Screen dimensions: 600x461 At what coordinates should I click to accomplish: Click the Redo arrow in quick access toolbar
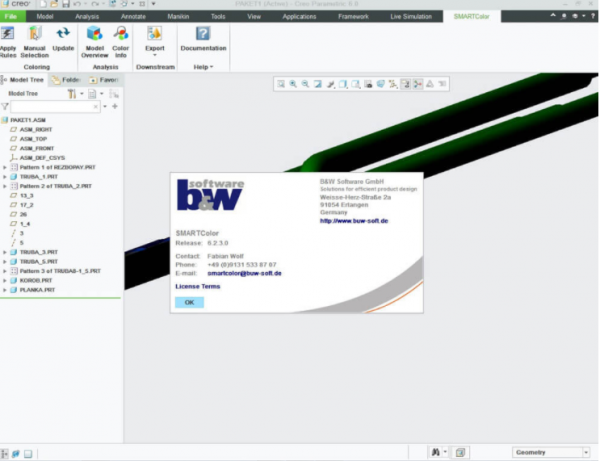point(95,4)
